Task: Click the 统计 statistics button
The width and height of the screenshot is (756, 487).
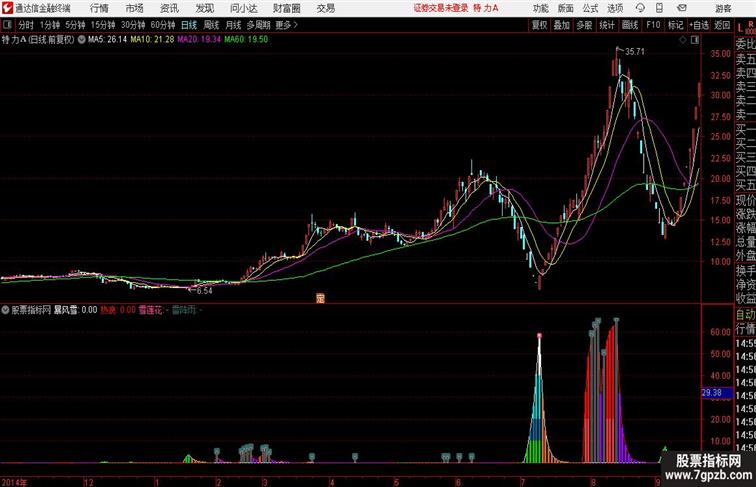Action: 607,25
